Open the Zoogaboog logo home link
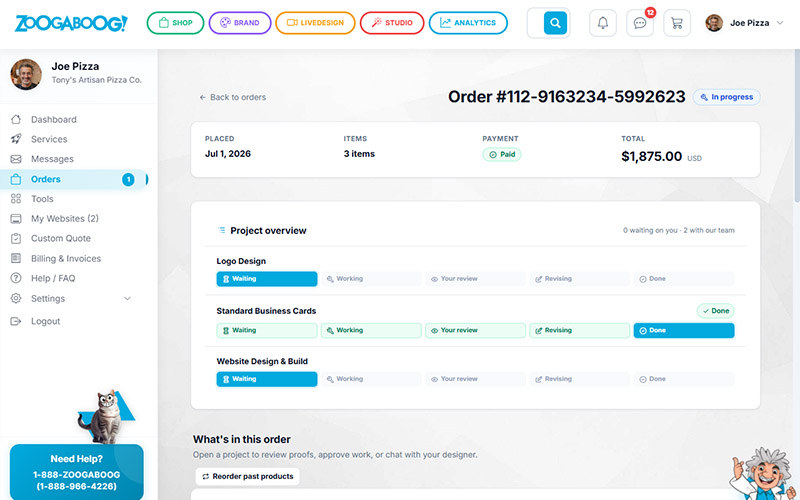Screen dimensions: 800x500 (x=71, y=23)
